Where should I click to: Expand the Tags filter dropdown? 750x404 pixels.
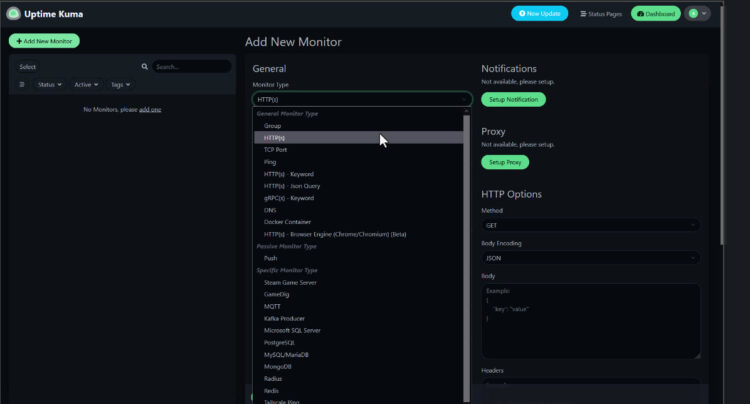coord(121,85)
